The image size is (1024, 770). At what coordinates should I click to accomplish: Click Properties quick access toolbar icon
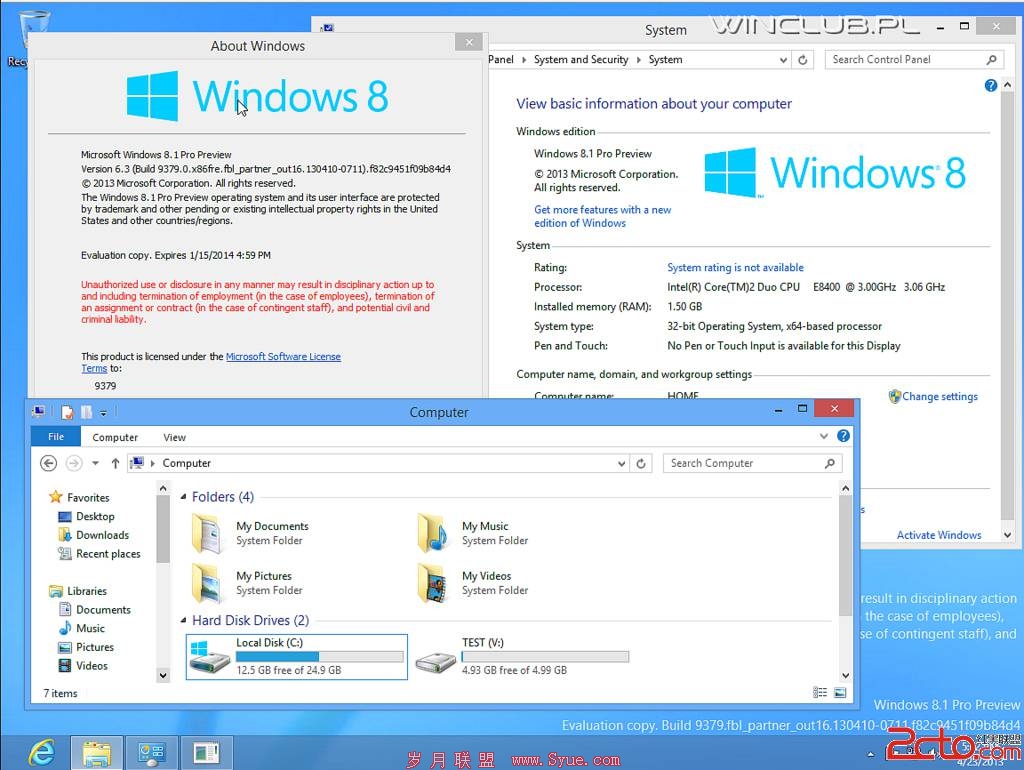click(x=67, y=412)
